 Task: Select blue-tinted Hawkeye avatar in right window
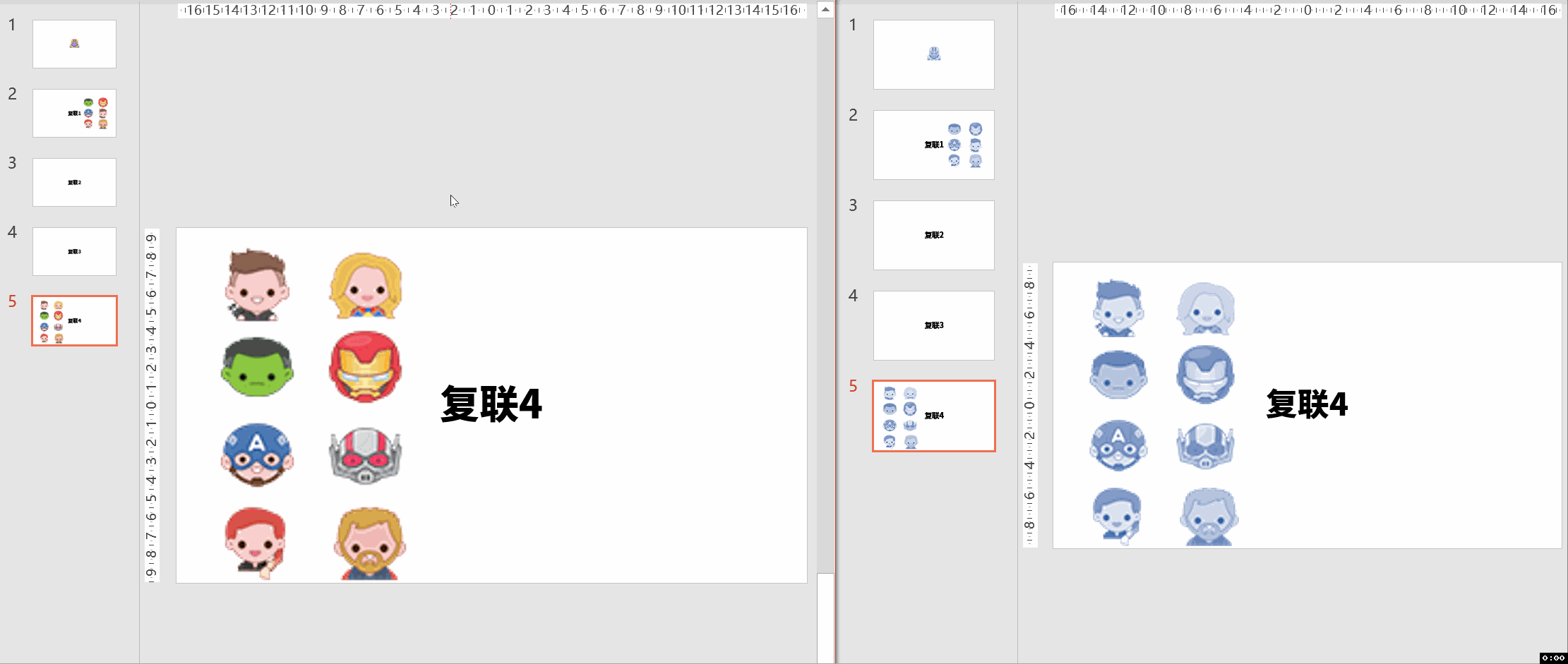coord(1118,308)
